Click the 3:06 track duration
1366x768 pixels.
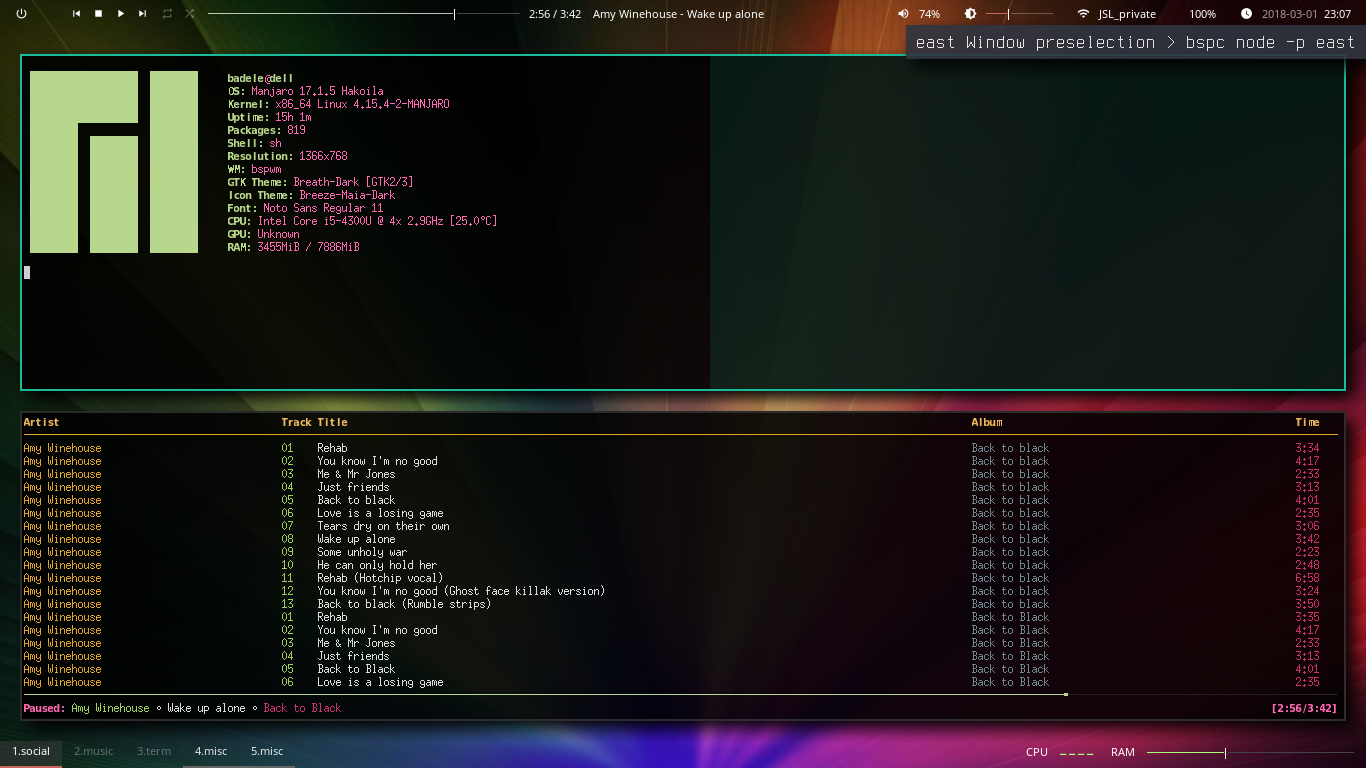point(1307,526)
